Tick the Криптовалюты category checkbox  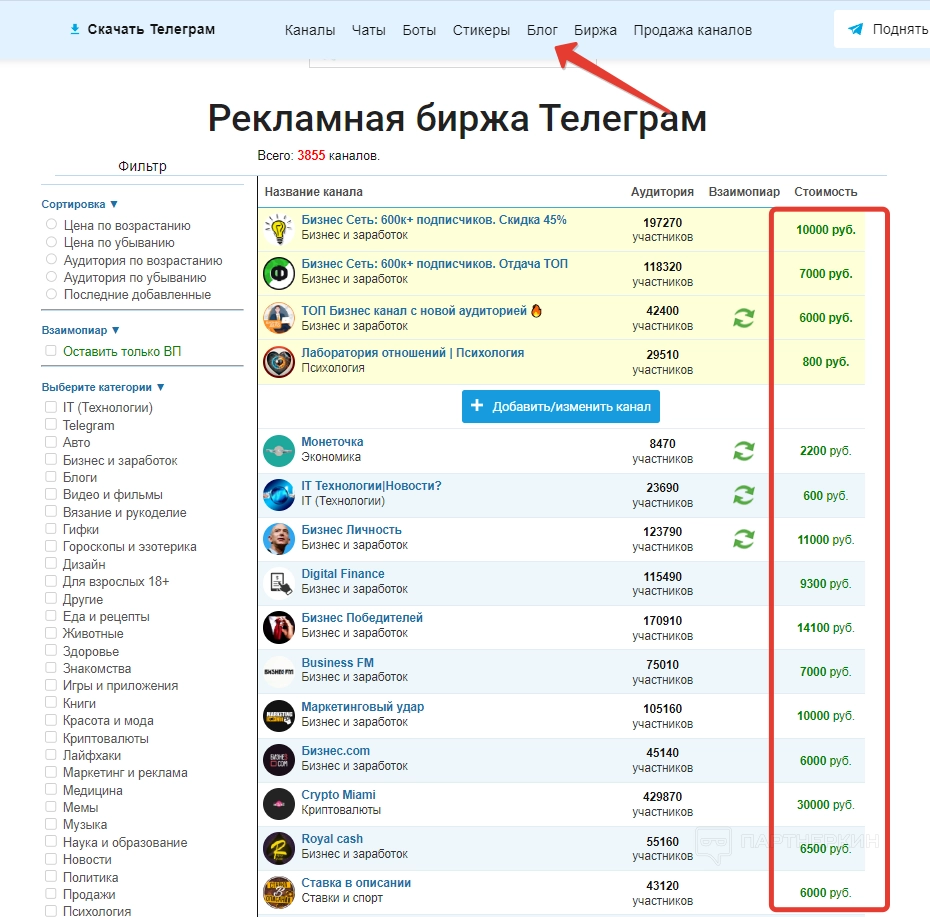pyautogui.click(x=51, y=737)
